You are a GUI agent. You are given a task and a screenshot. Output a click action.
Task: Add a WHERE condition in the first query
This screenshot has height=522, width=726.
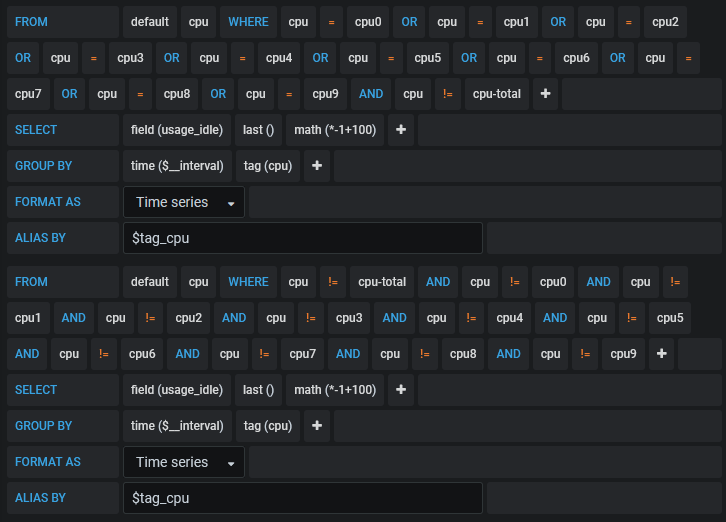pos(545,94)
